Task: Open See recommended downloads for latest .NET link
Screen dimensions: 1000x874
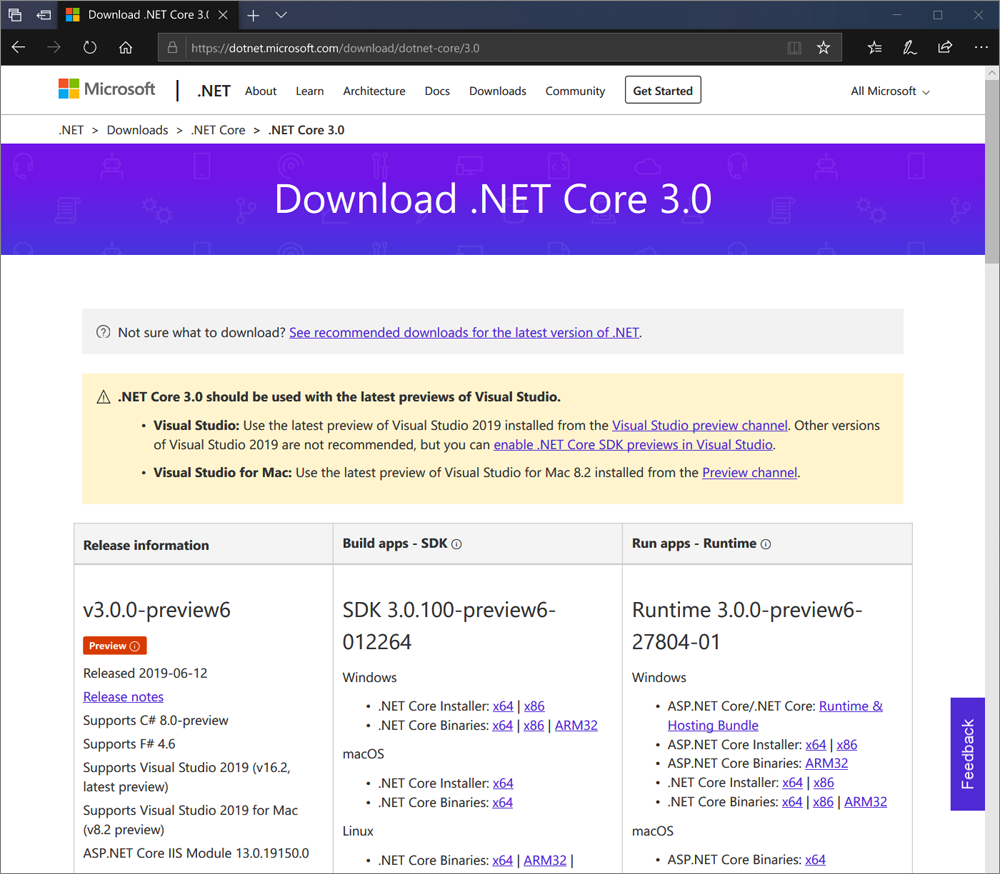Action: click(464, 332)
